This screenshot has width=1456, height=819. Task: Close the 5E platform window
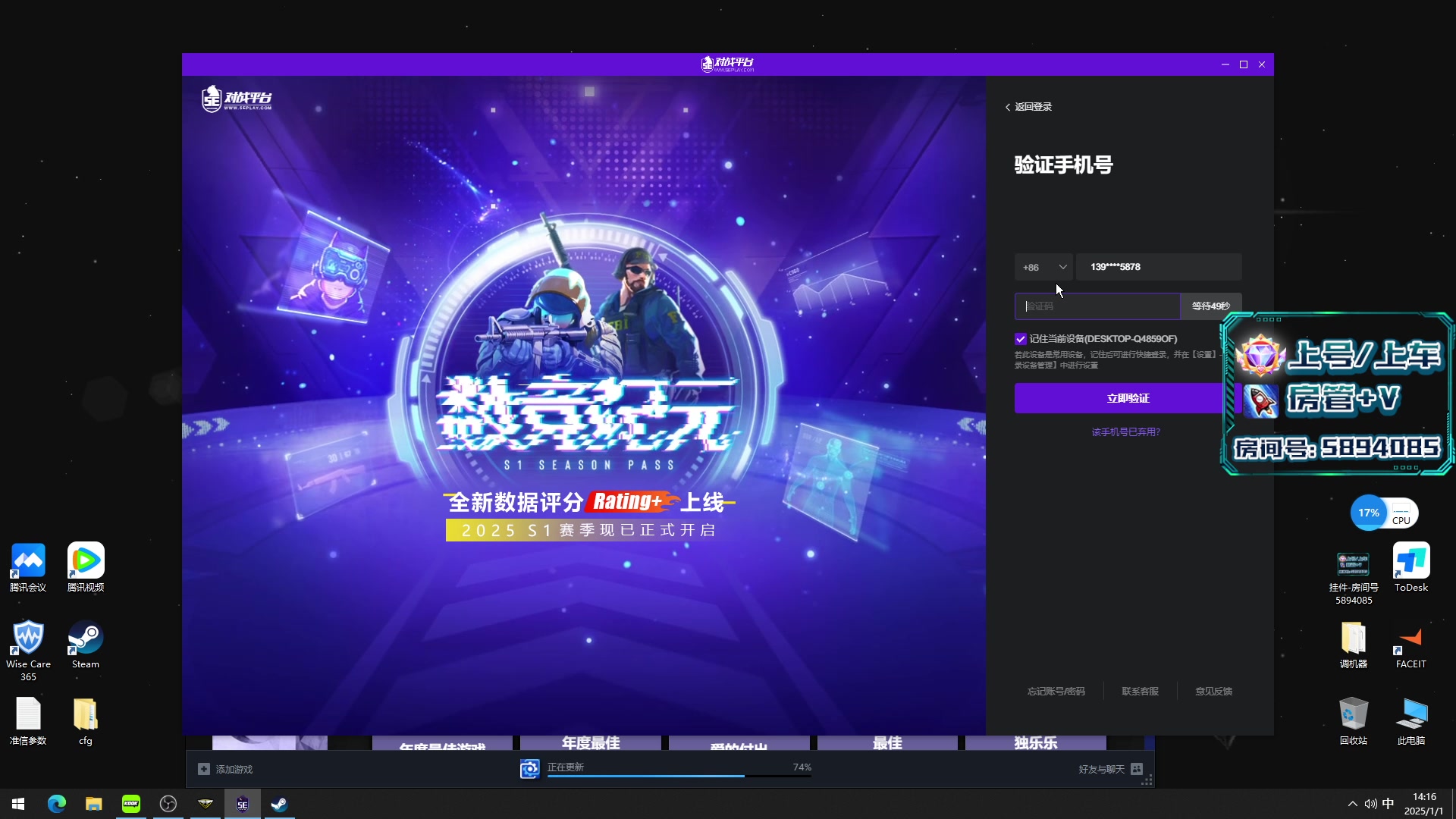coord(1262,64)
